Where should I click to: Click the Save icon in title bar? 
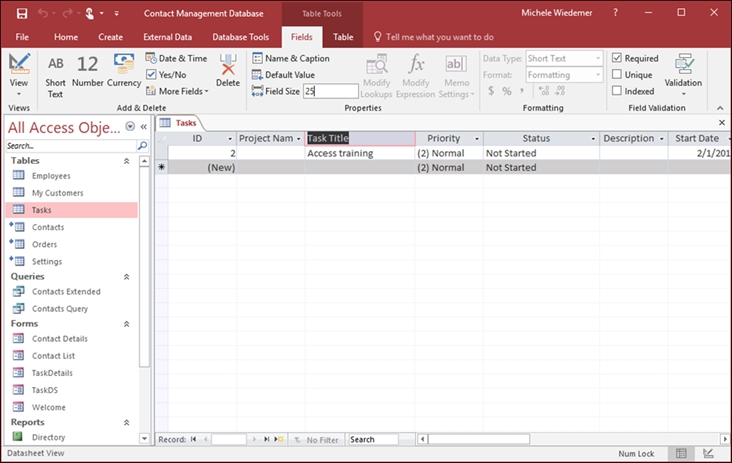pyautogui.click(x=22, y=14)
